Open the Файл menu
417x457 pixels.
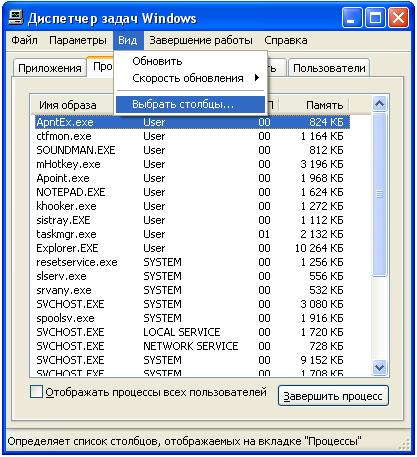pyautogui.click(x=24, y=41)
